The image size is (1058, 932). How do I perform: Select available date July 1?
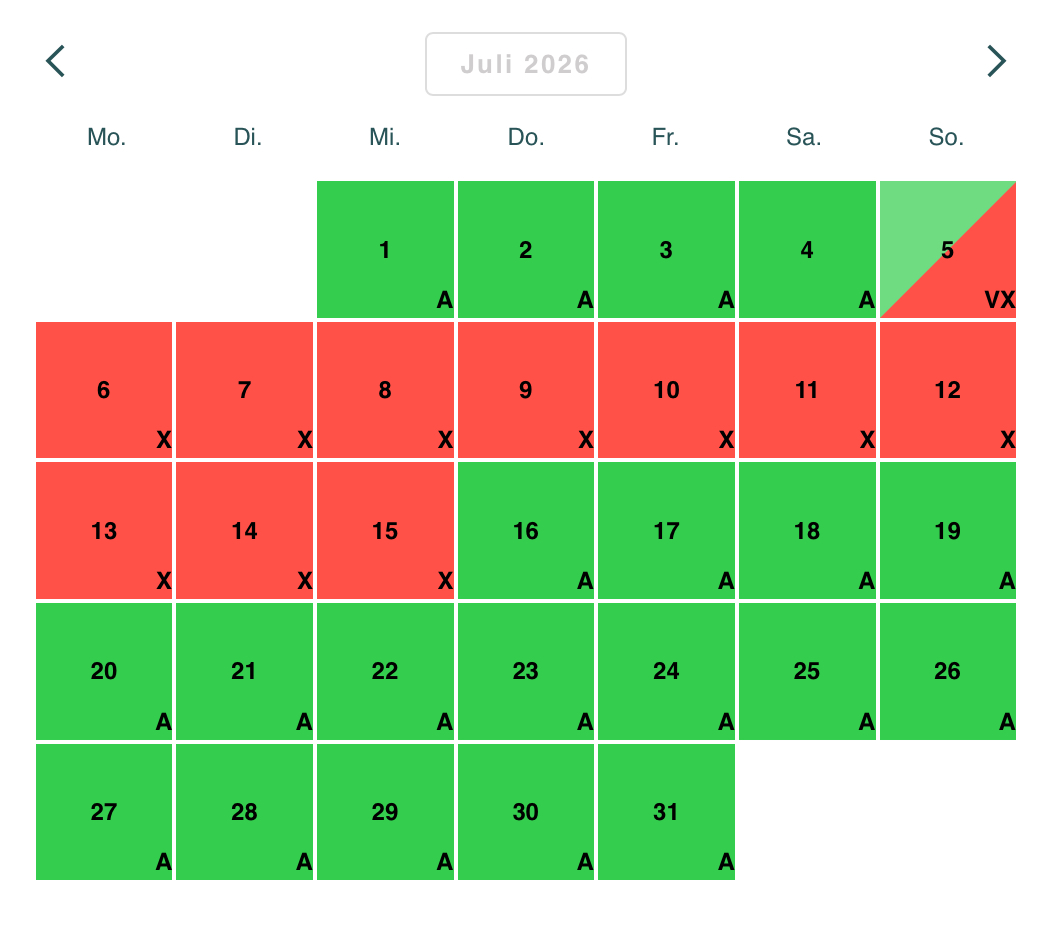tap(385, 249)
